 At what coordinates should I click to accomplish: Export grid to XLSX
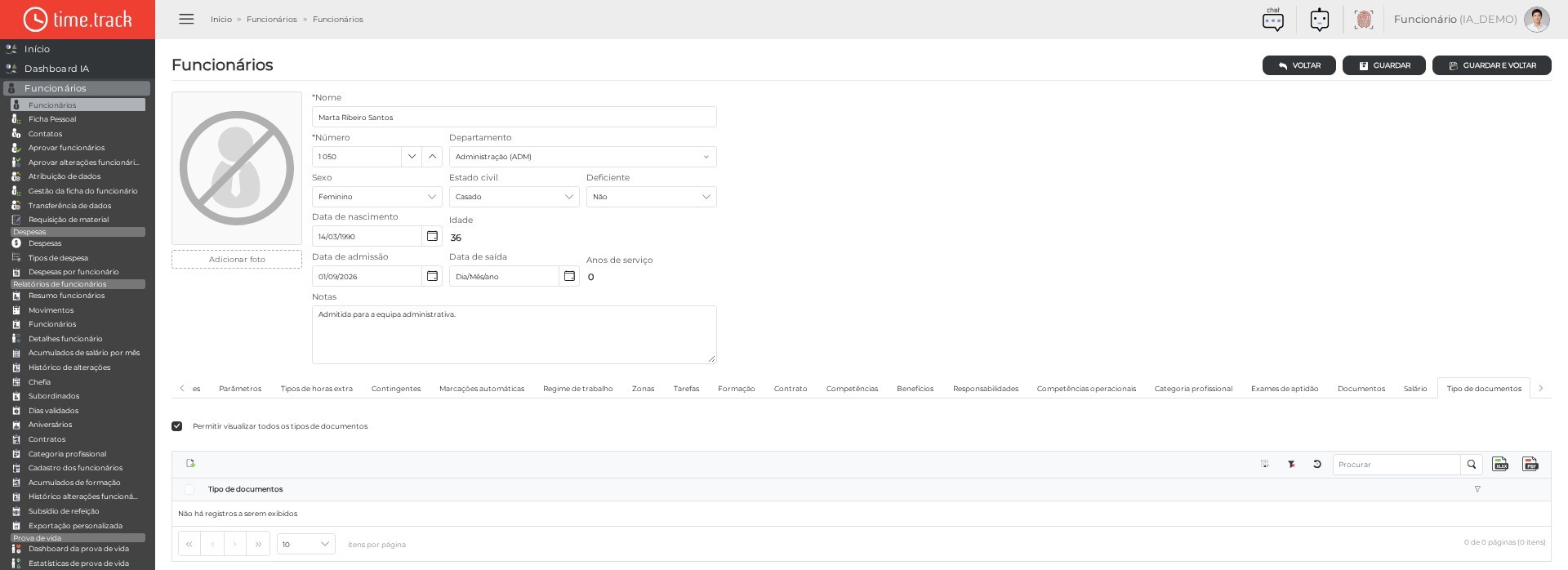(x=1500, y=464)
